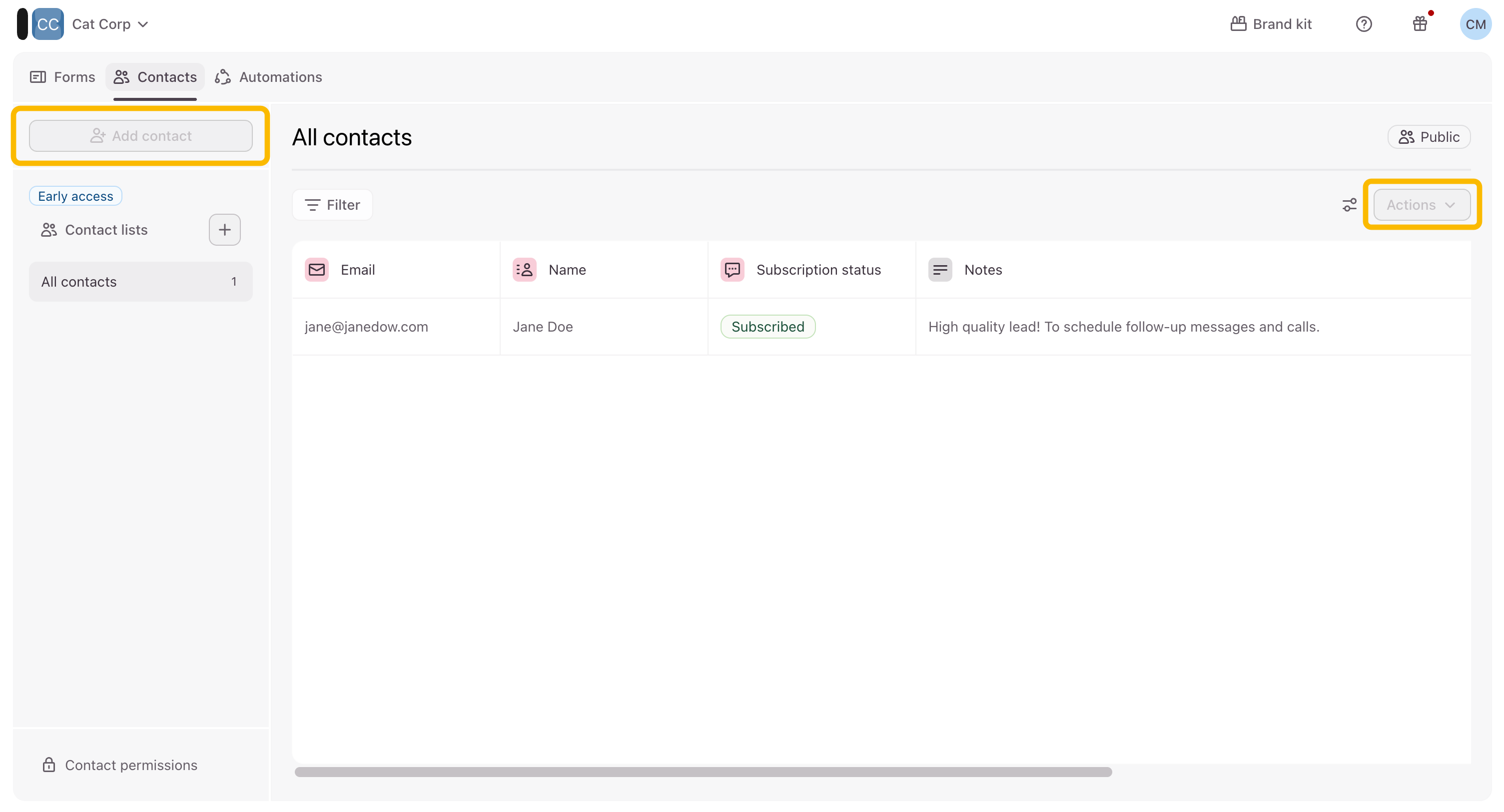Click the Notes column text icon
The width and height of the screenshot is (1504, 812).
pyautogui.click(x=939, y=270)
